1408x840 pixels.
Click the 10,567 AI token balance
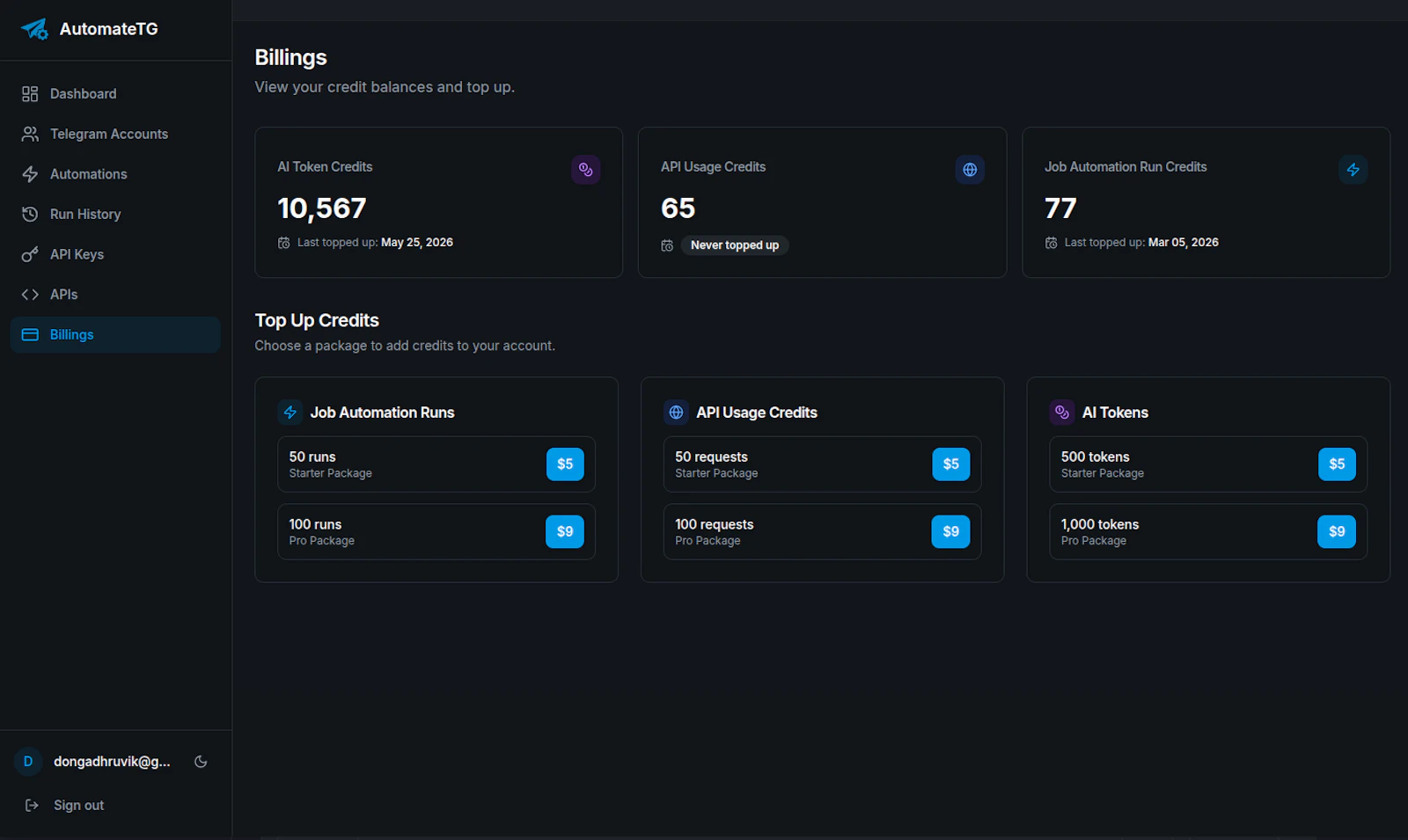tap(322, 208)
